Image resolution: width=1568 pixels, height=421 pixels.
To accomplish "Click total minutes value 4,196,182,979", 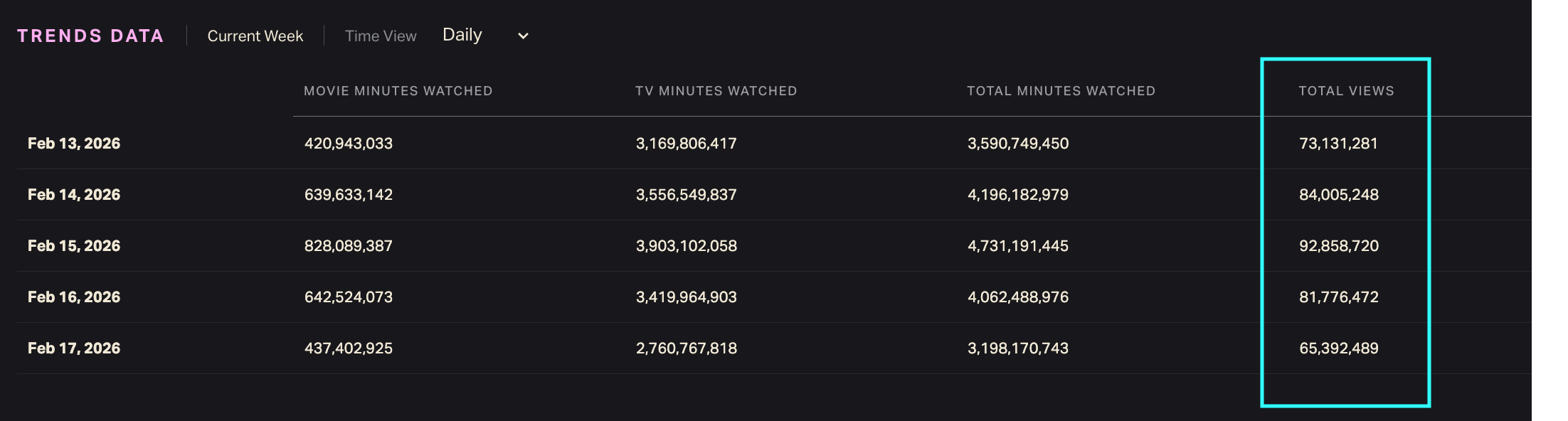I will (1017, 195).
